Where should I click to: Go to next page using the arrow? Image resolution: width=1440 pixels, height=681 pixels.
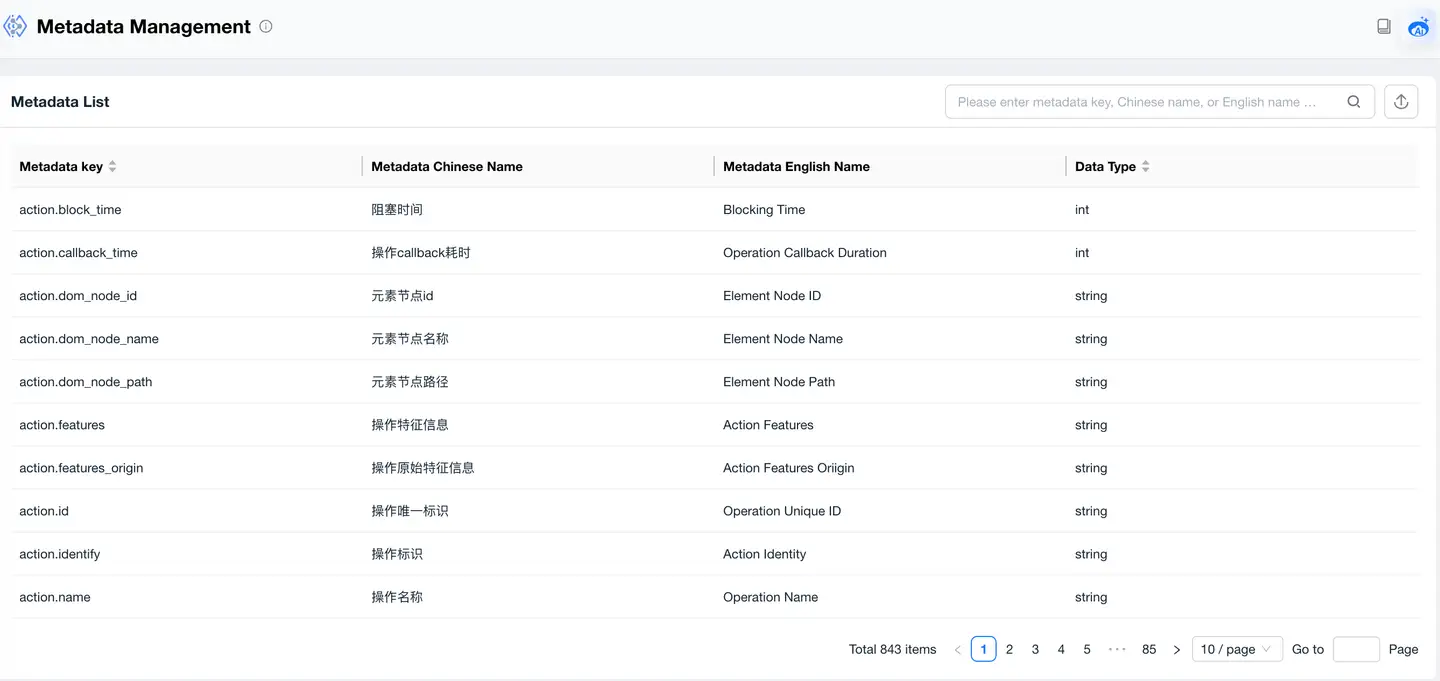(1177, 649)
